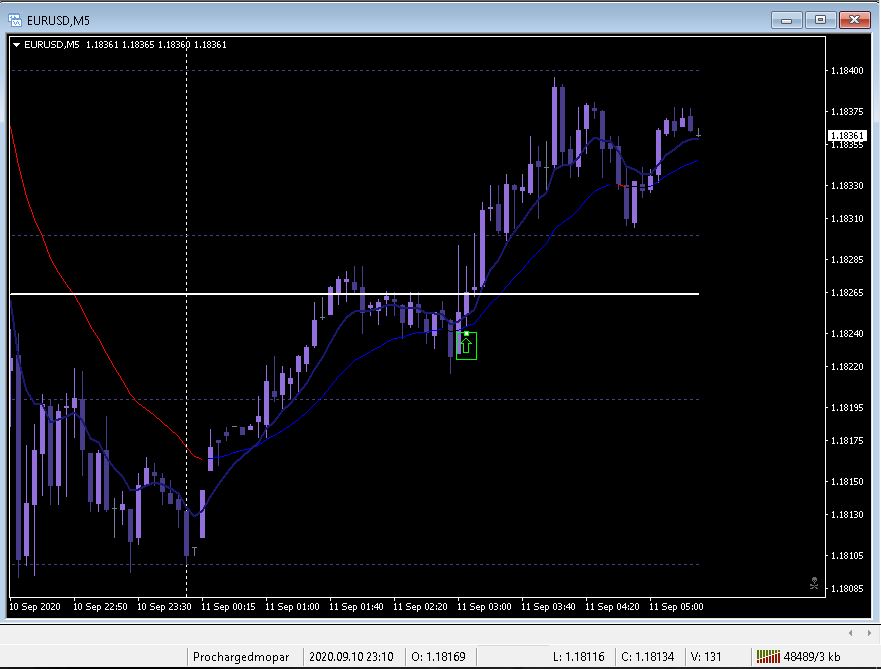Click the C: 1.18134 close price field
The width and height of the screenshot is (881, 669).
[x=647, y=657]
